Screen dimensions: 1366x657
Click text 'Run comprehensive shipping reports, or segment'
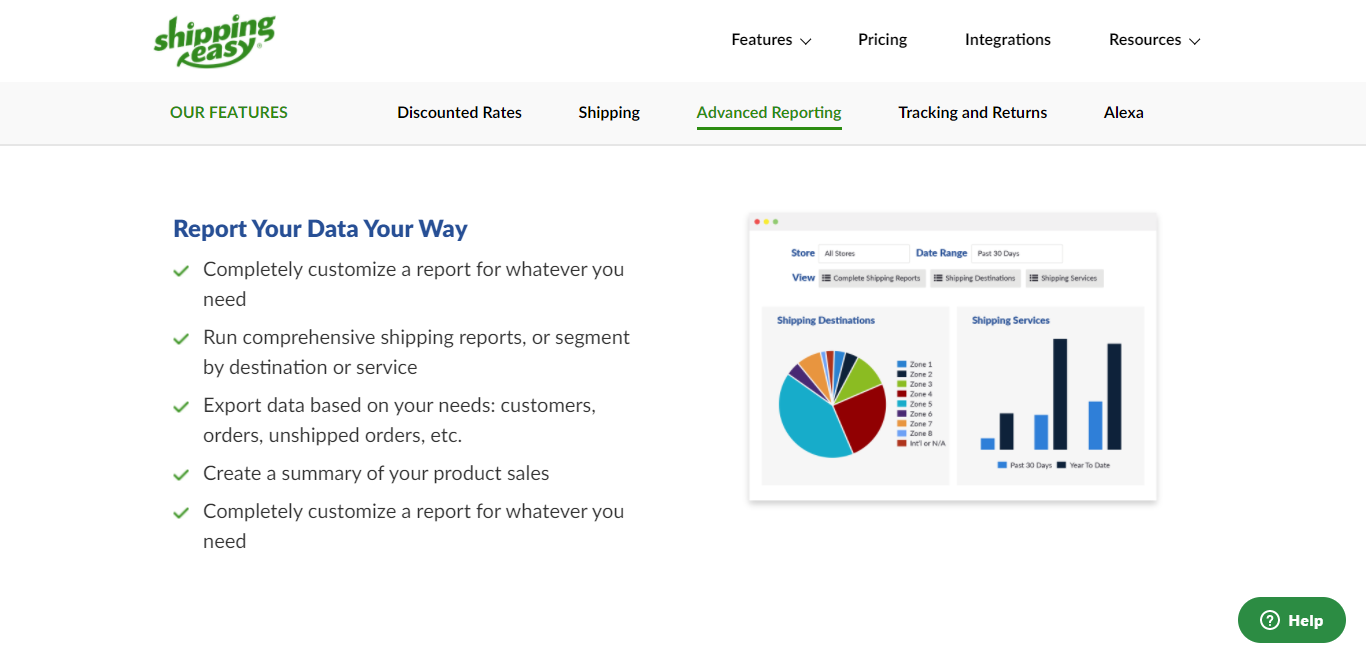pos(416,338)
